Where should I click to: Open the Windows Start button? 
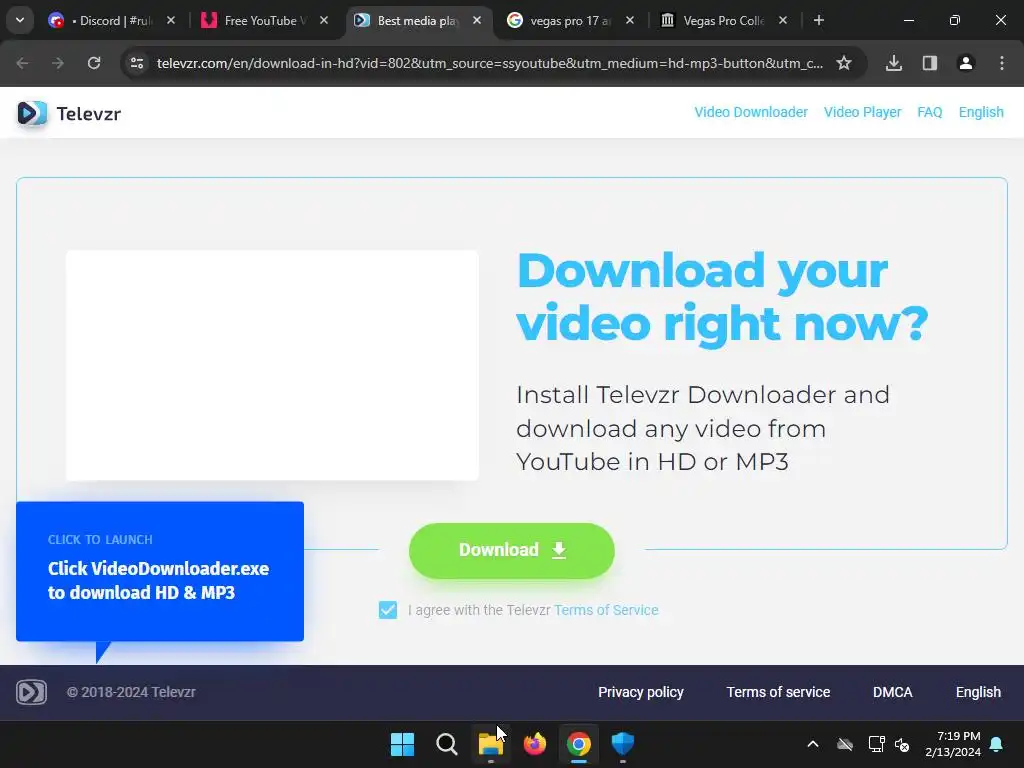(x=402, y=744)
